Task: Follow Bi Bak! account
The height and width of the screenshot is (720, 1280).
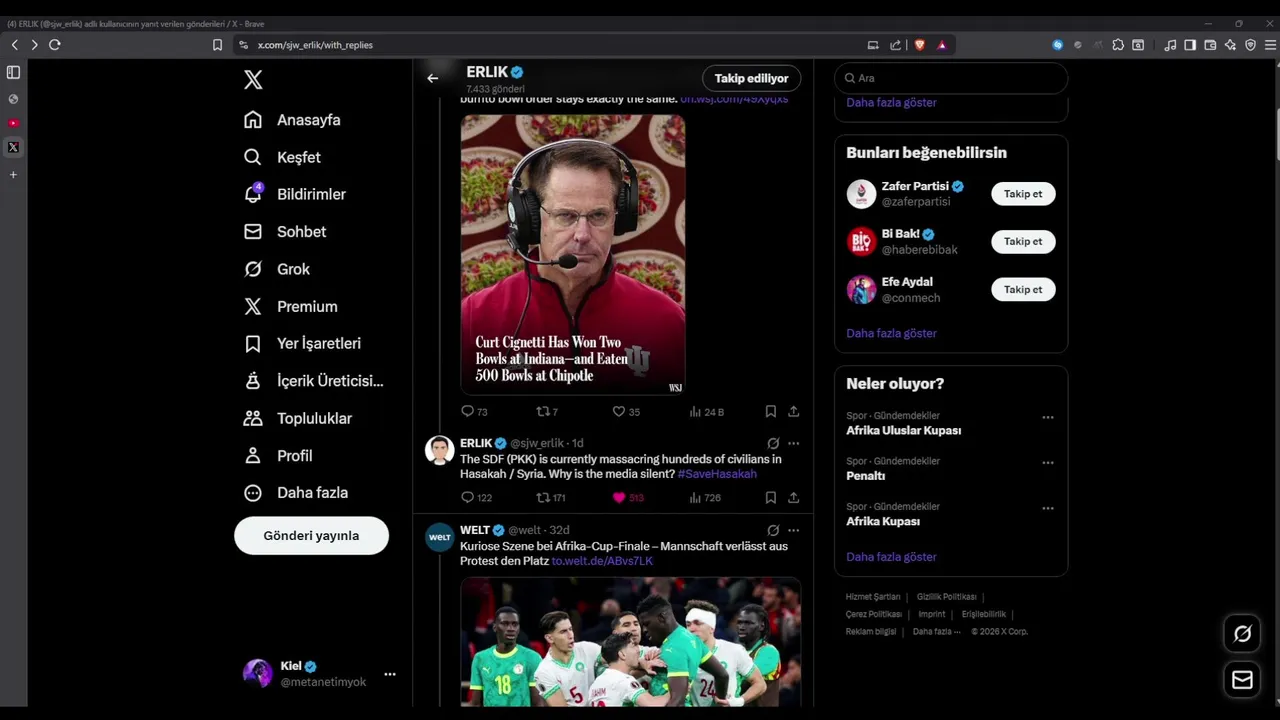Action: (1023, 241)
